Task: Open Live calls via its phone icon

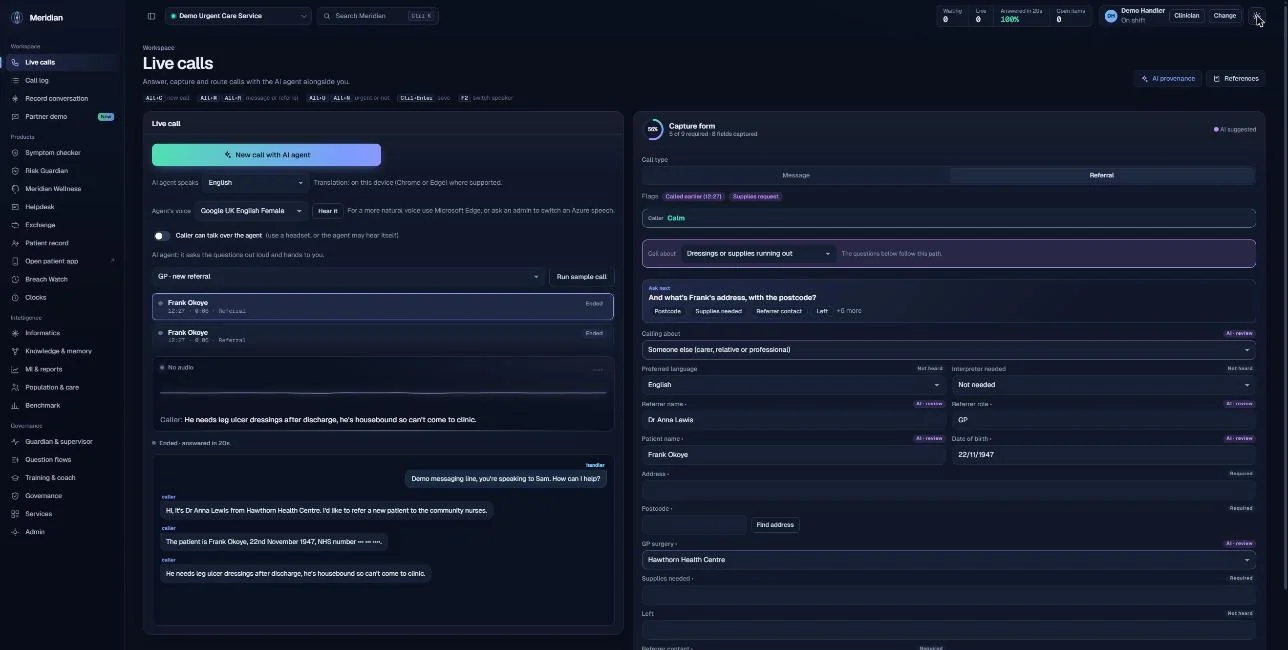Action: tap(16, 62)
